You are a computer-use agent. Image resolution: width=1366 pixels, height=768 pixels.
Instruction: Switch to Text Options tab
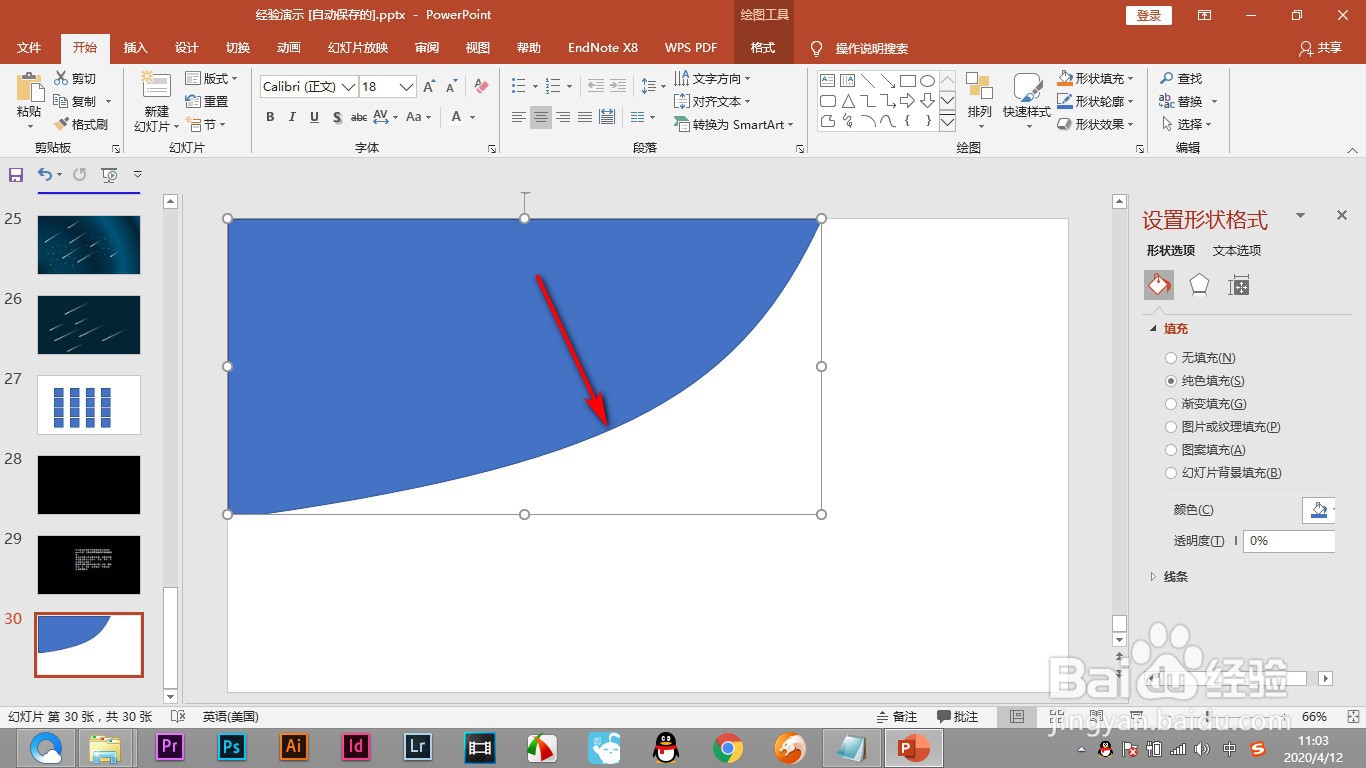(x=1237, y=251)
